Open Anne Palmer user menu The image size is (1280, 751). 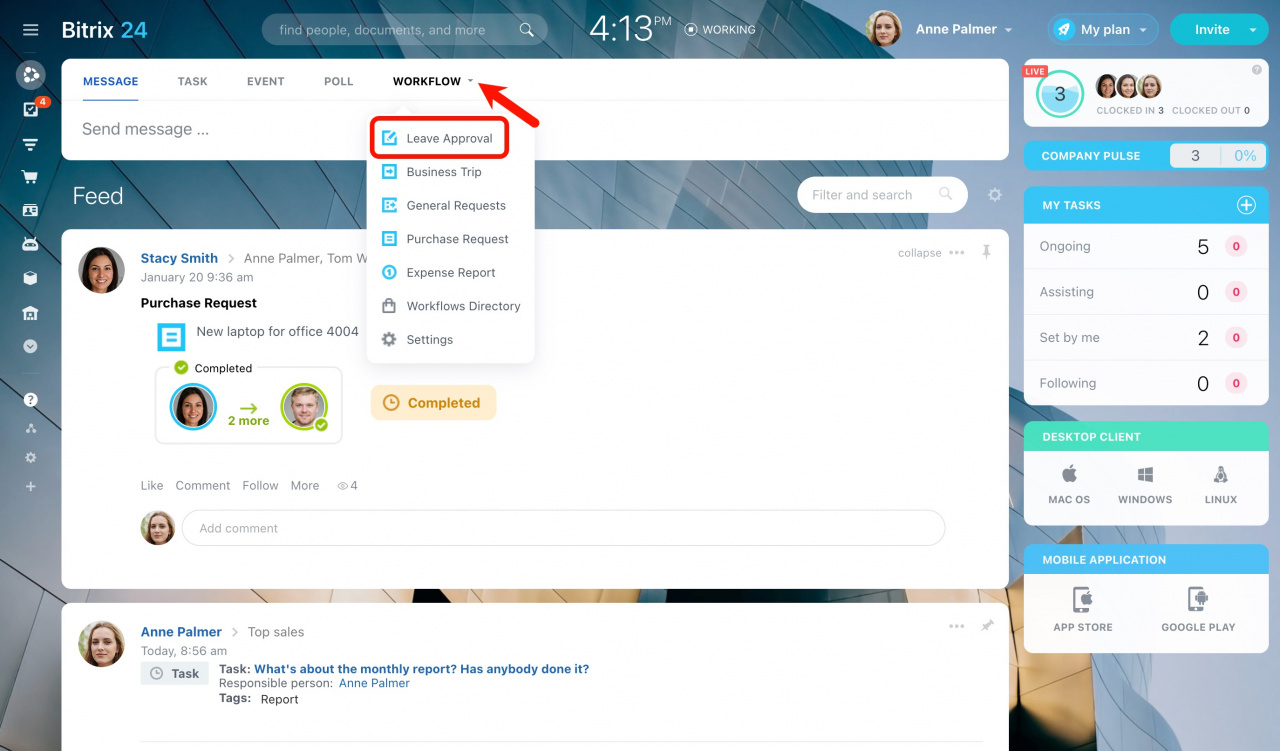point(940,29)
